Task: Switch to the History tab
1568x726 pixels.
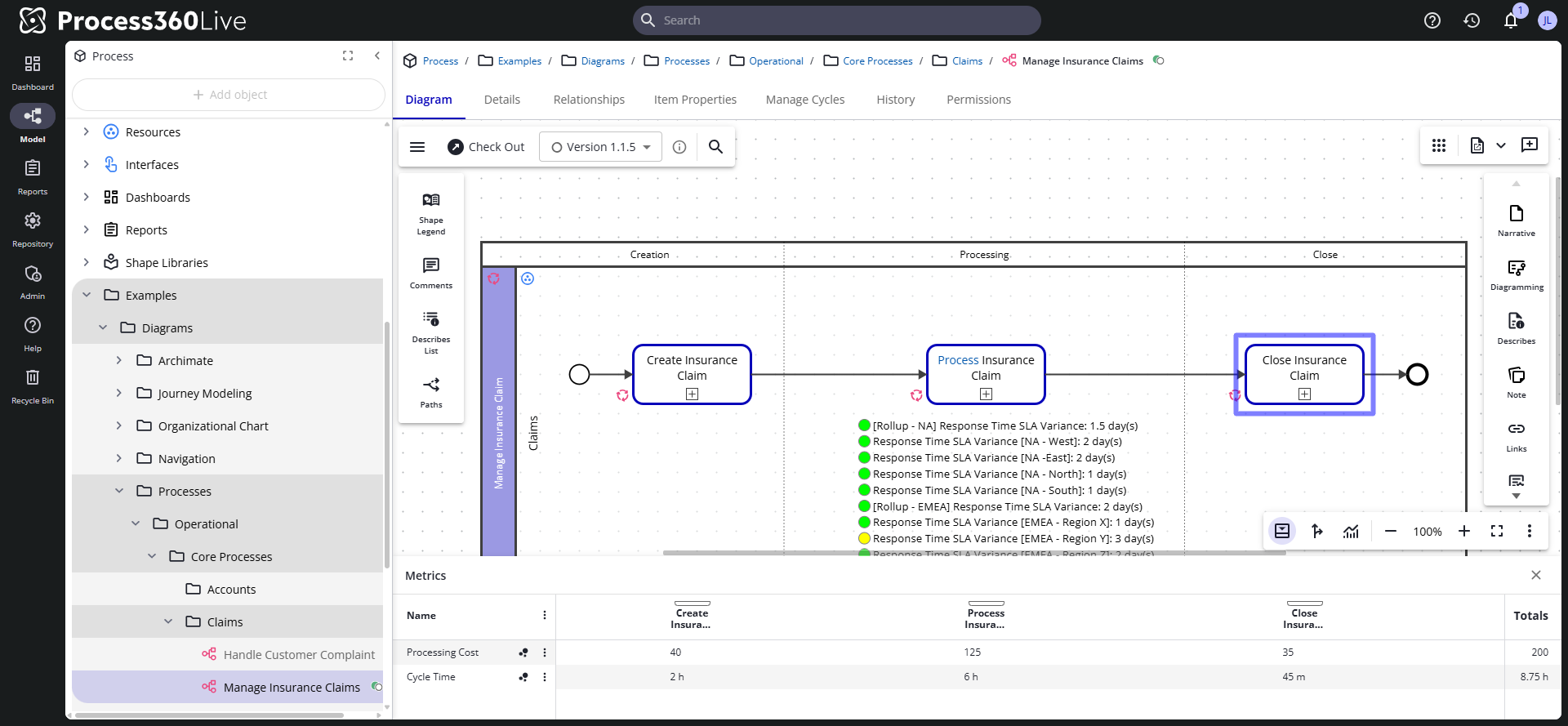Action: point(896,100)
